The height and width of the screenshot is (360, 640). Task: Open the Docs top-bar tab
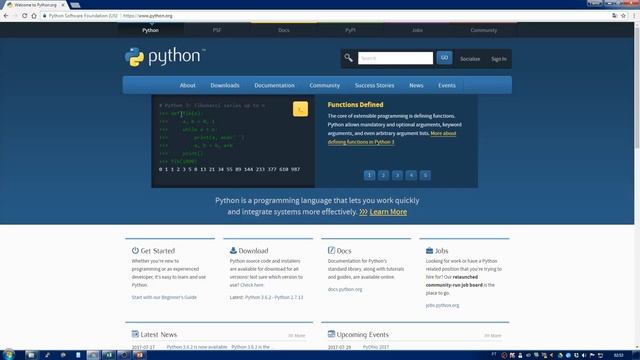pos(284,30)
